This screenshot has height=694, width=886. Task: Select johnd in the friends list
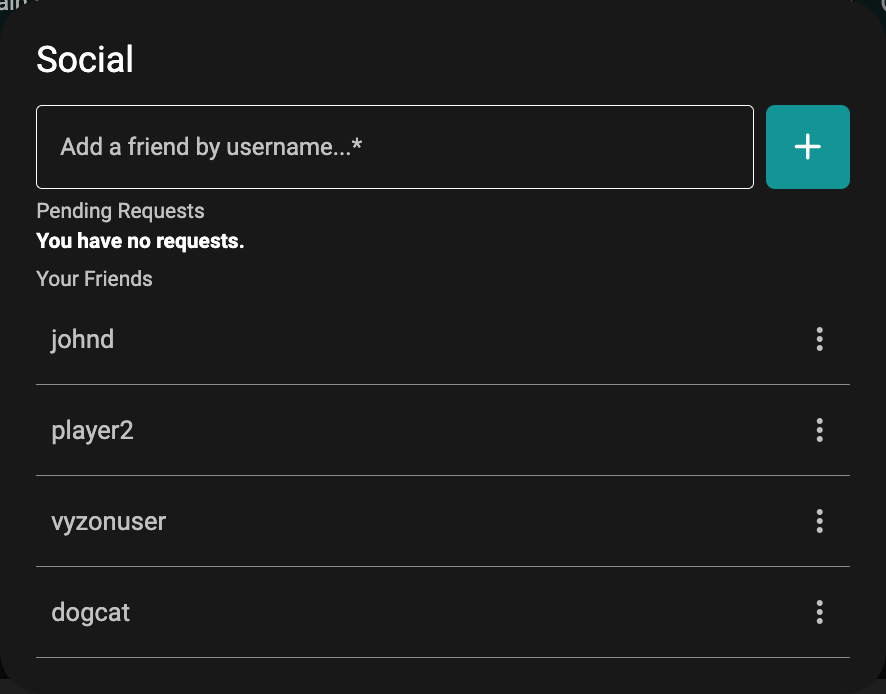[83, 339]
